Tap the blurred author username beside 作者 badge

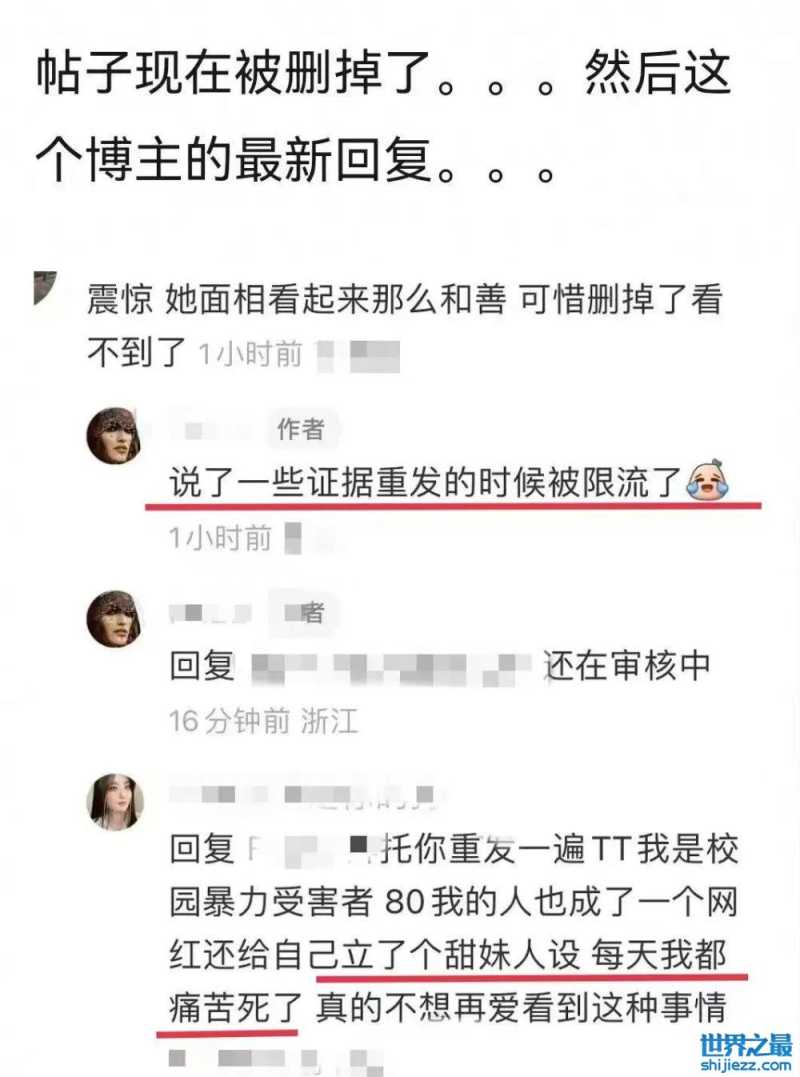pyautogui.click(x=212, y=430)
